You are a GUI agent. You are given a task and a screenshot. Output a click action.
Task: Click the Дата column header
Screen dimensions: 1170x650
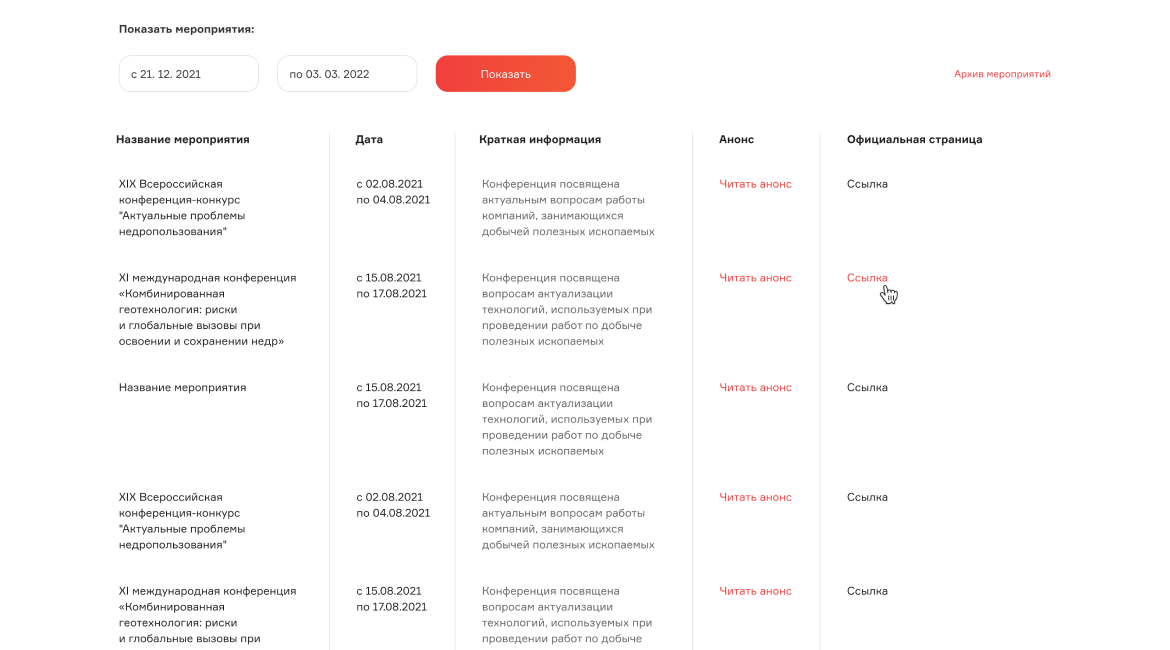tap(369, 140)
